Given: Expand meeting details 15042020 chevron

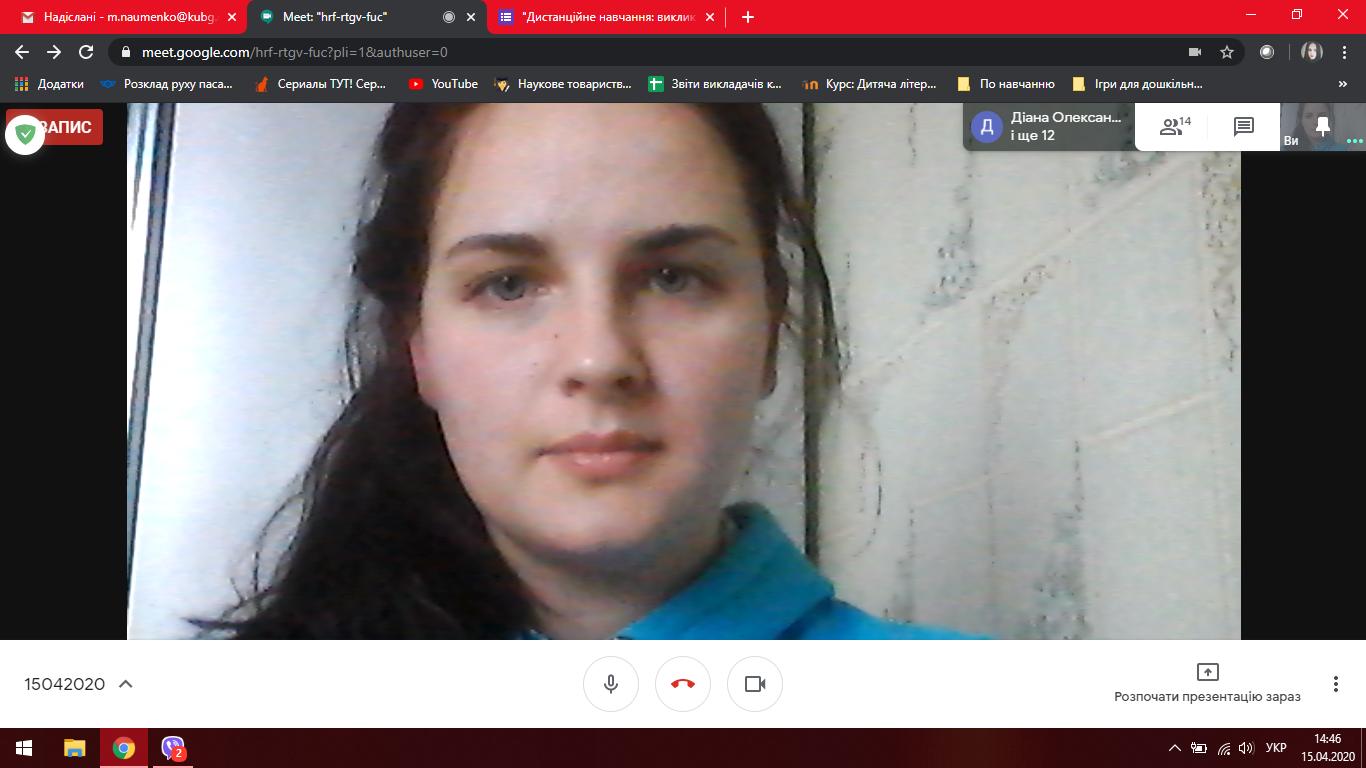Looking at the screenshot, I should [126, 684].
